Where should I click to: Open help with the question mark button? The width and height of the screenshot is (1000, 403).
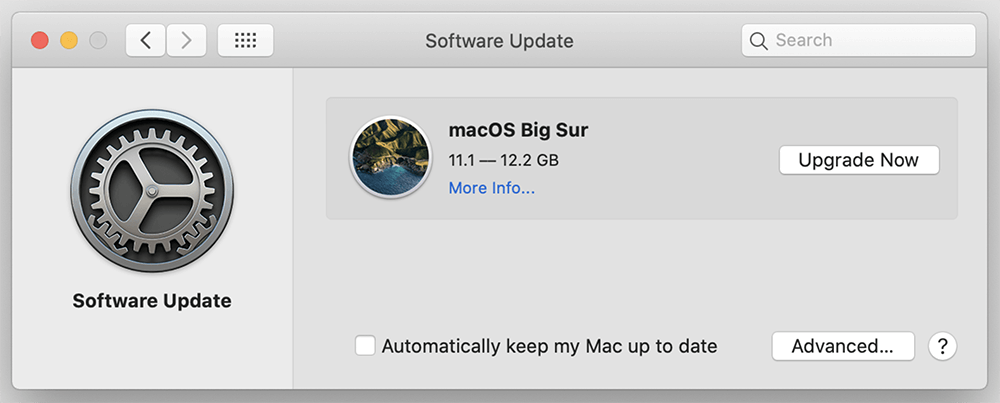pos(942,346)
